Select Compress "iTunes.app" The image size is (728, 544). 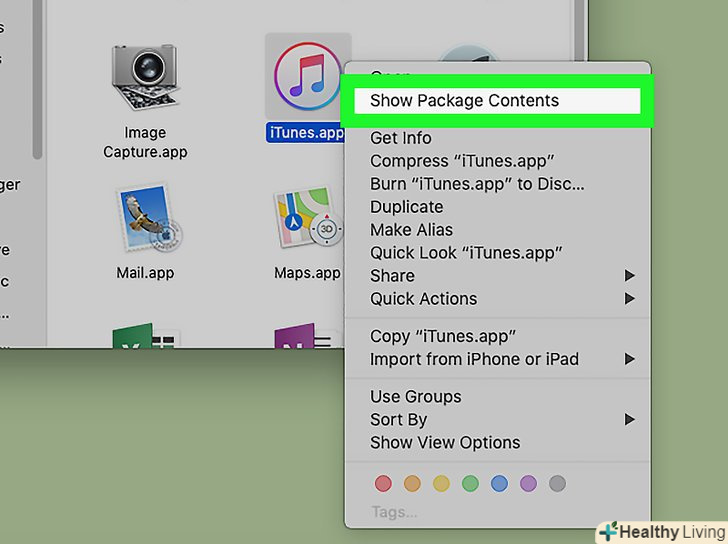pyautogui.click(x=497, y=161)
